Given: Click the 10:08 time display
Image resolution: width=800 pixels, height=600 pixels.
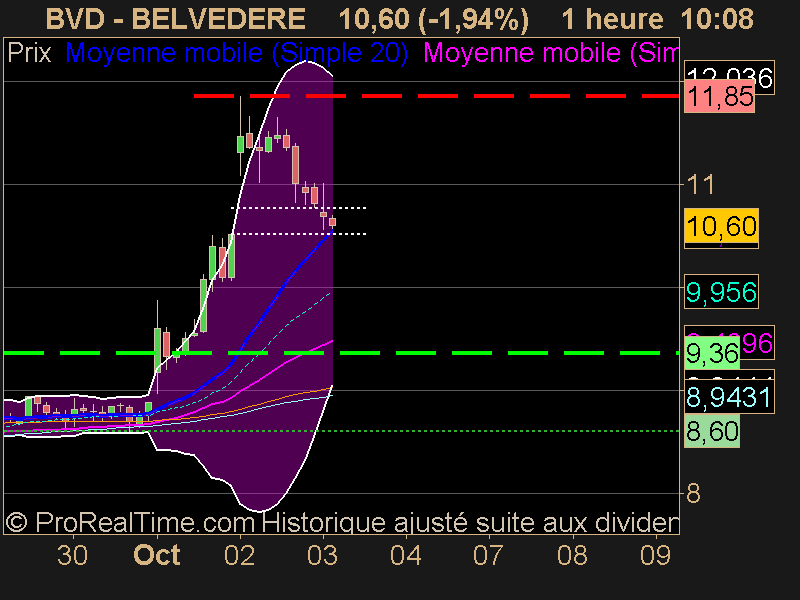Looking at the screenshot, I should 717,19.
